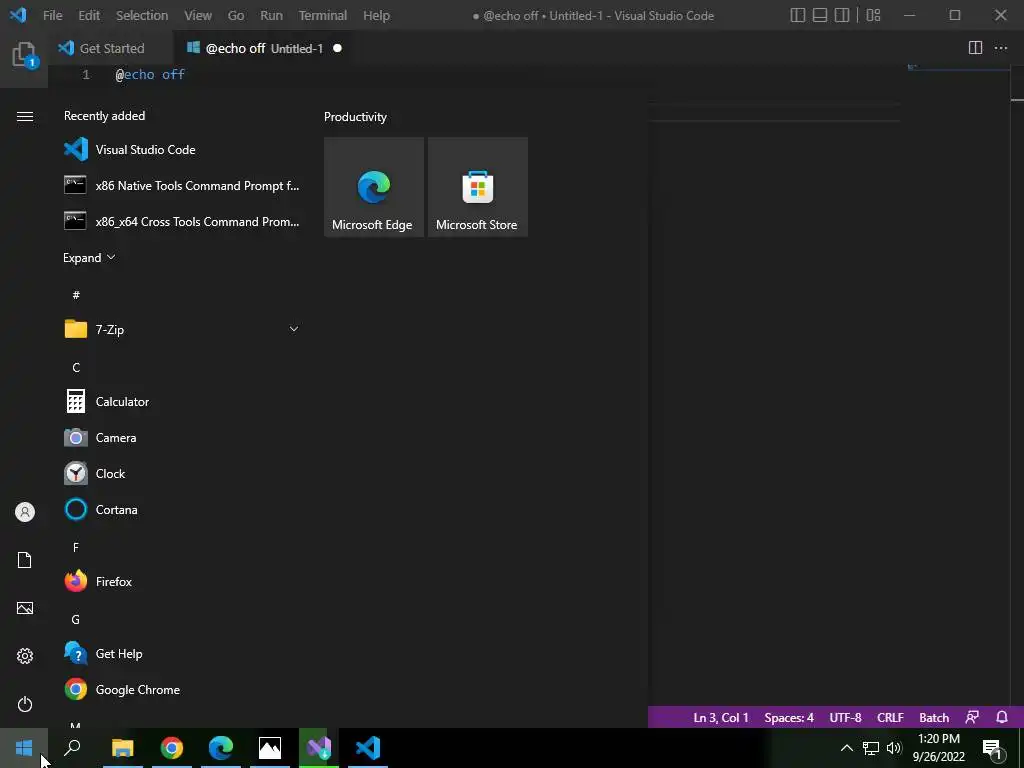This screenshot has height=768, width=1024.
Task: Expand the Recently added list
Action: click(89, 257)
